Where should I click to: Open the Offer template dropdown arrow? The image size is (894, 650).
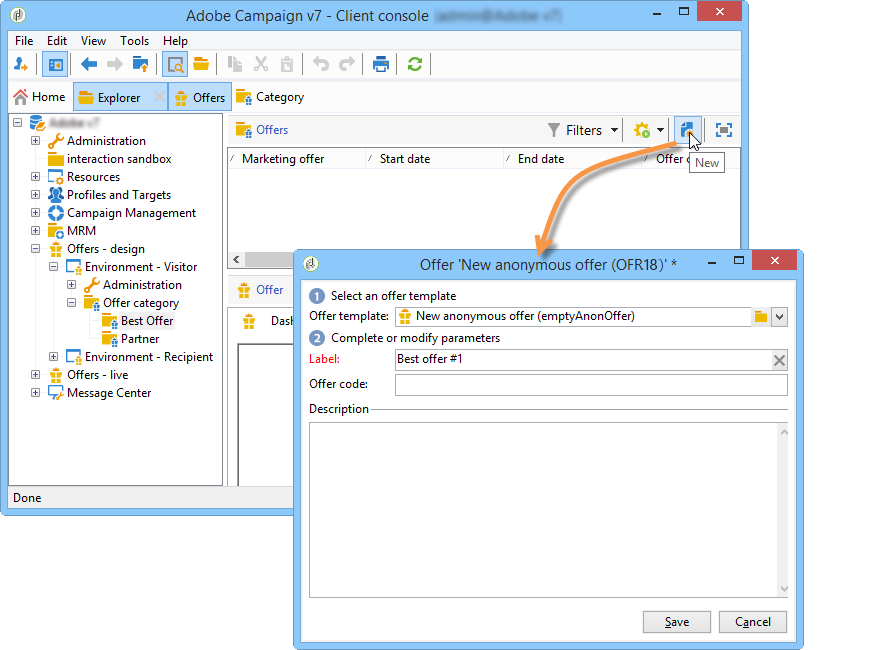coord(779,316)
